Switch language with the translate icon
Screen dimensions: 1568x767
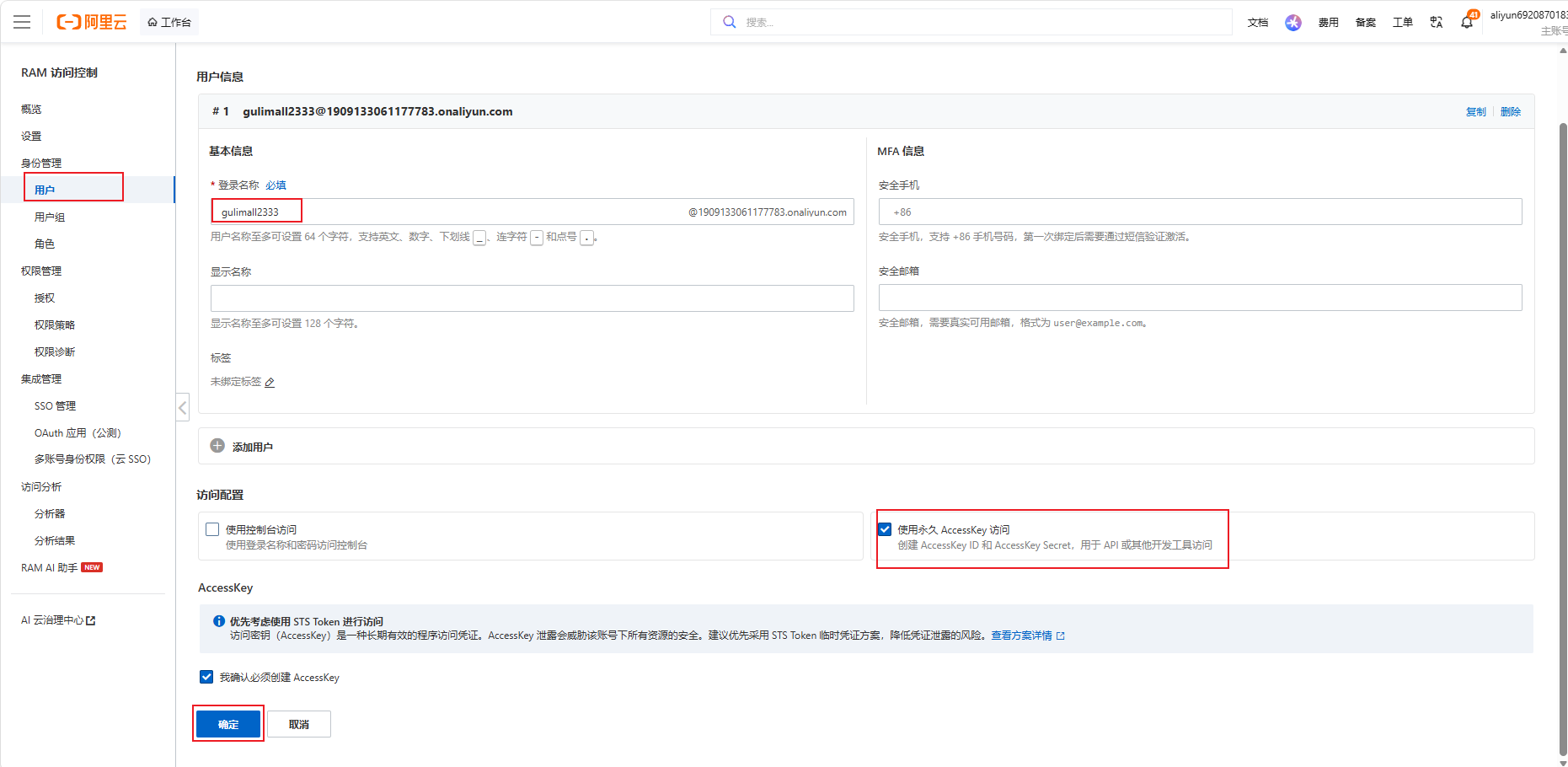pyautogui.click(x=1437, y=23)
